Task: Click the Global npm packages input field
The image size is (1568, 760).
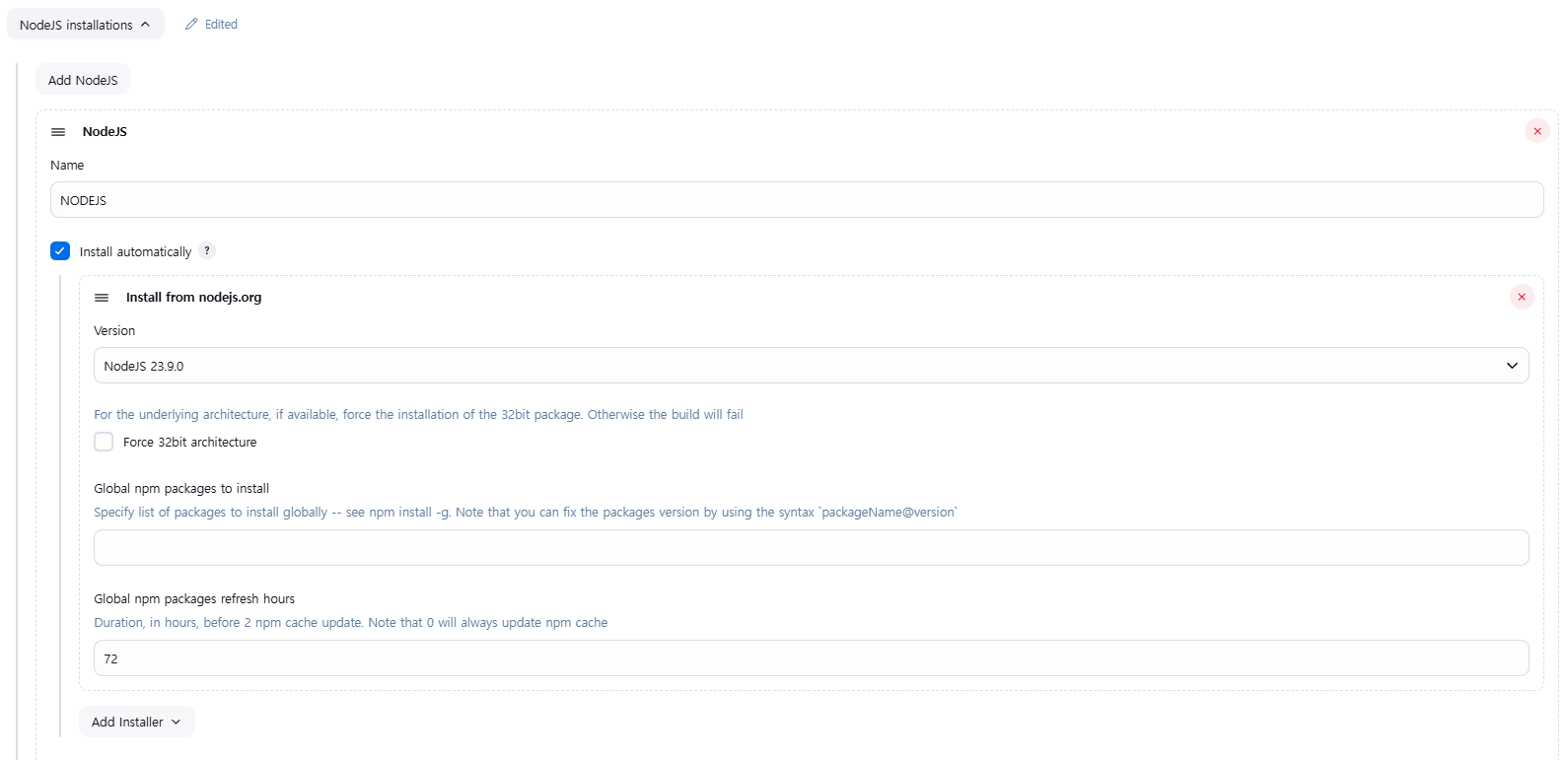Action: click(x=811, y=548)
